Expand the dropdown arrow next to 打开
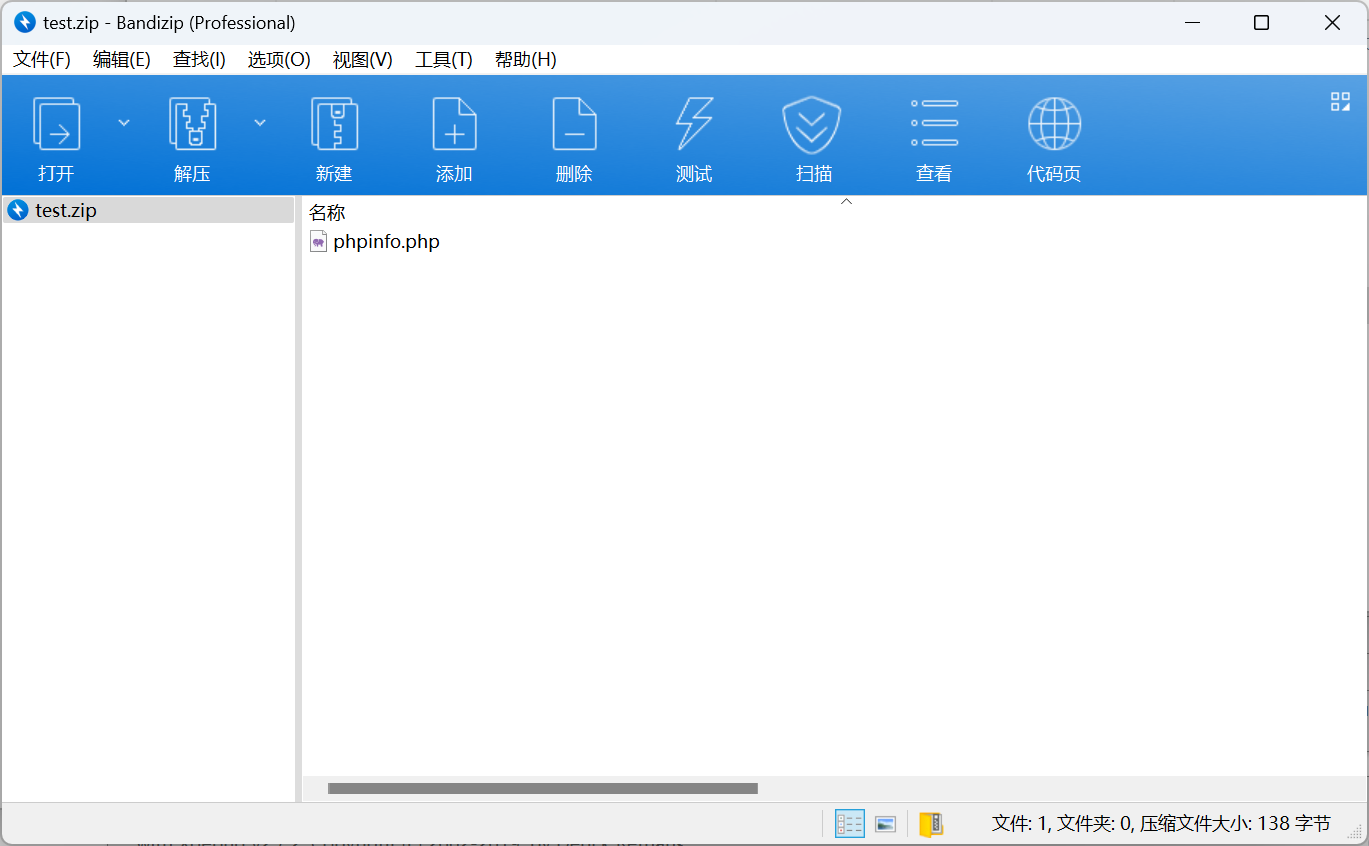This screenshot has height=846, width=1369. (x=124, y=123)
